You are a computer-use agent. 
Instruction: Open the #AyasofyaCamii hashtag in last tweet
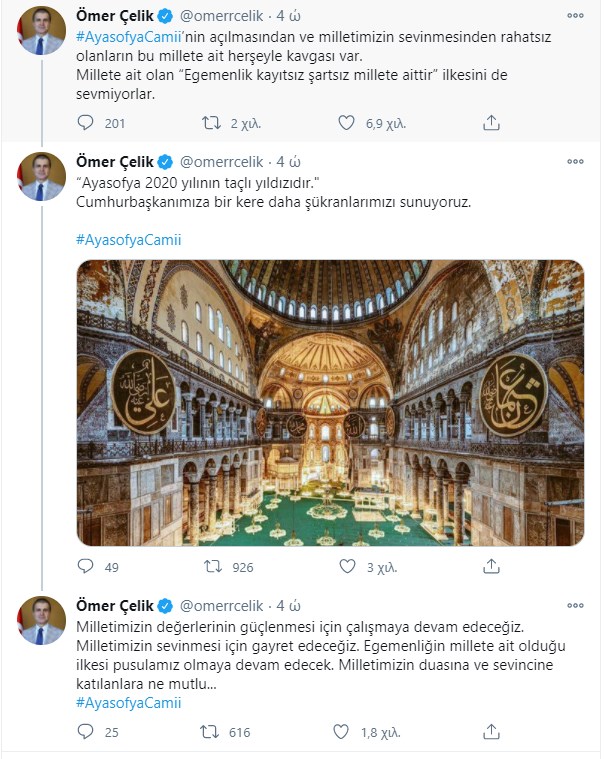click(128, 703)
